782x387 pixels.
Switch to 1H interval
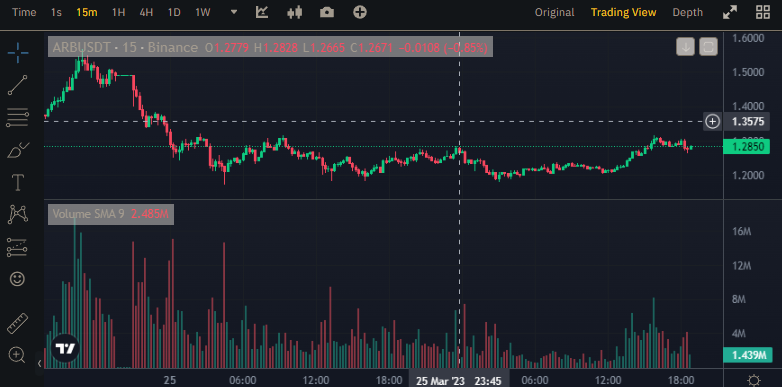tap(118, 12)
